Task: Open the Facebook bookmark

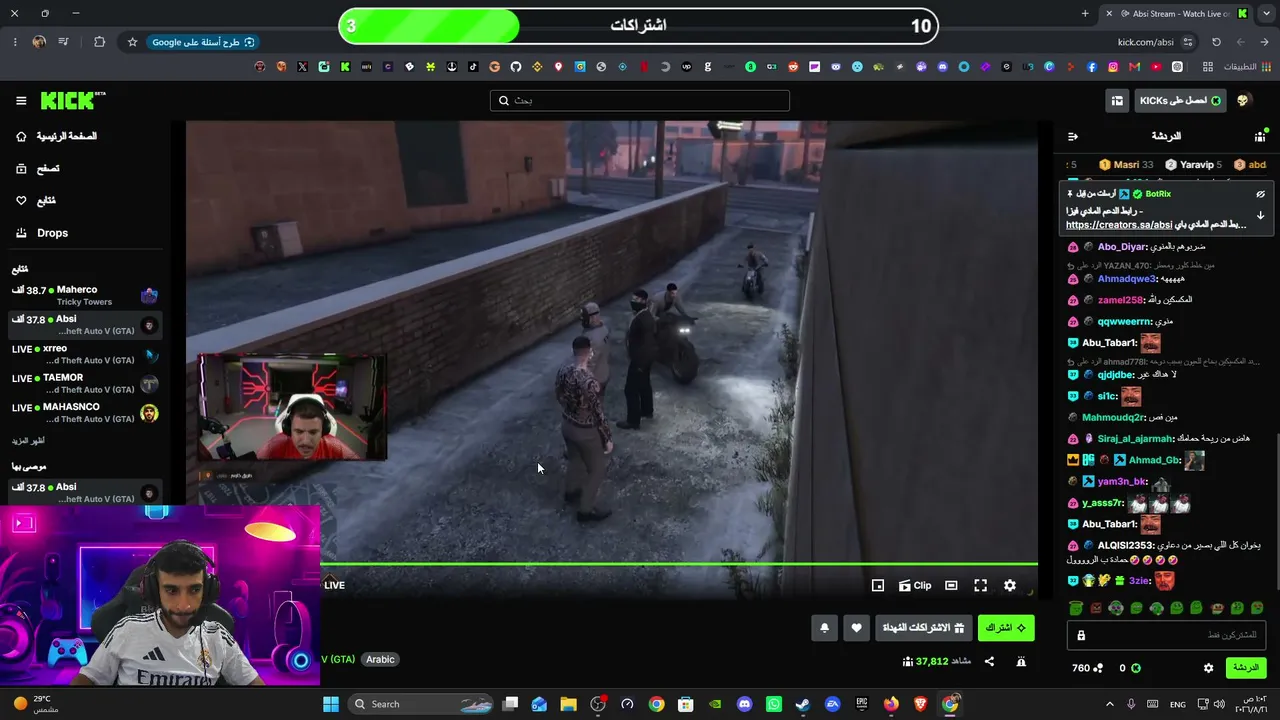Action: [x=1092, y=67]
